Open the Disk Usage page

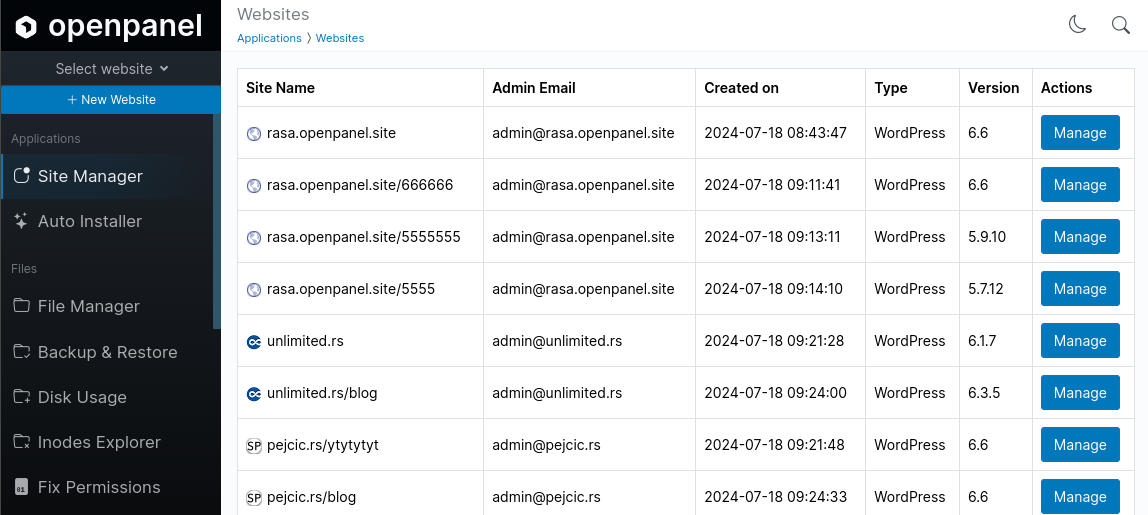coord(108,397)
